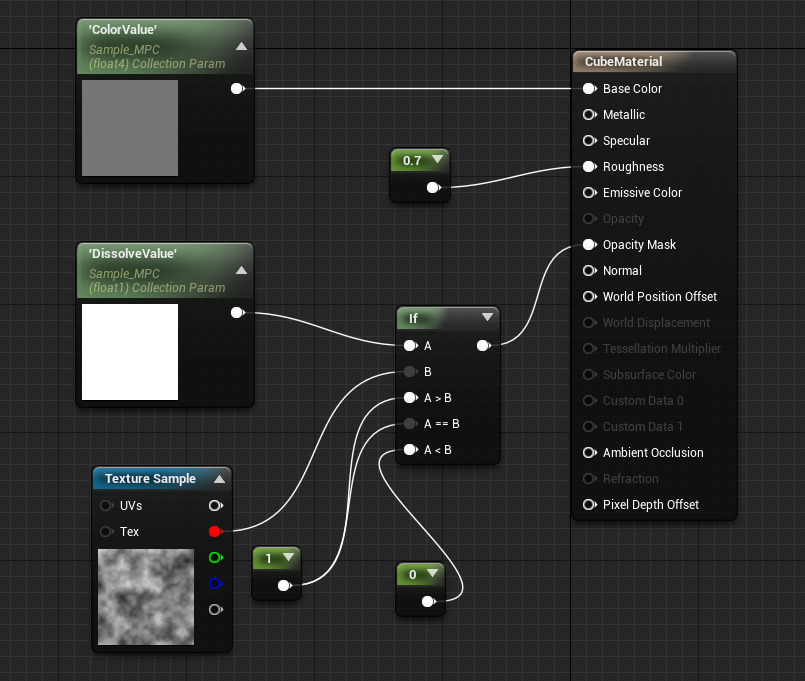The width and height of the screenshot is (805, 681).
Task: Click the Opacity Mask input pin
Action: pos(589,245)
